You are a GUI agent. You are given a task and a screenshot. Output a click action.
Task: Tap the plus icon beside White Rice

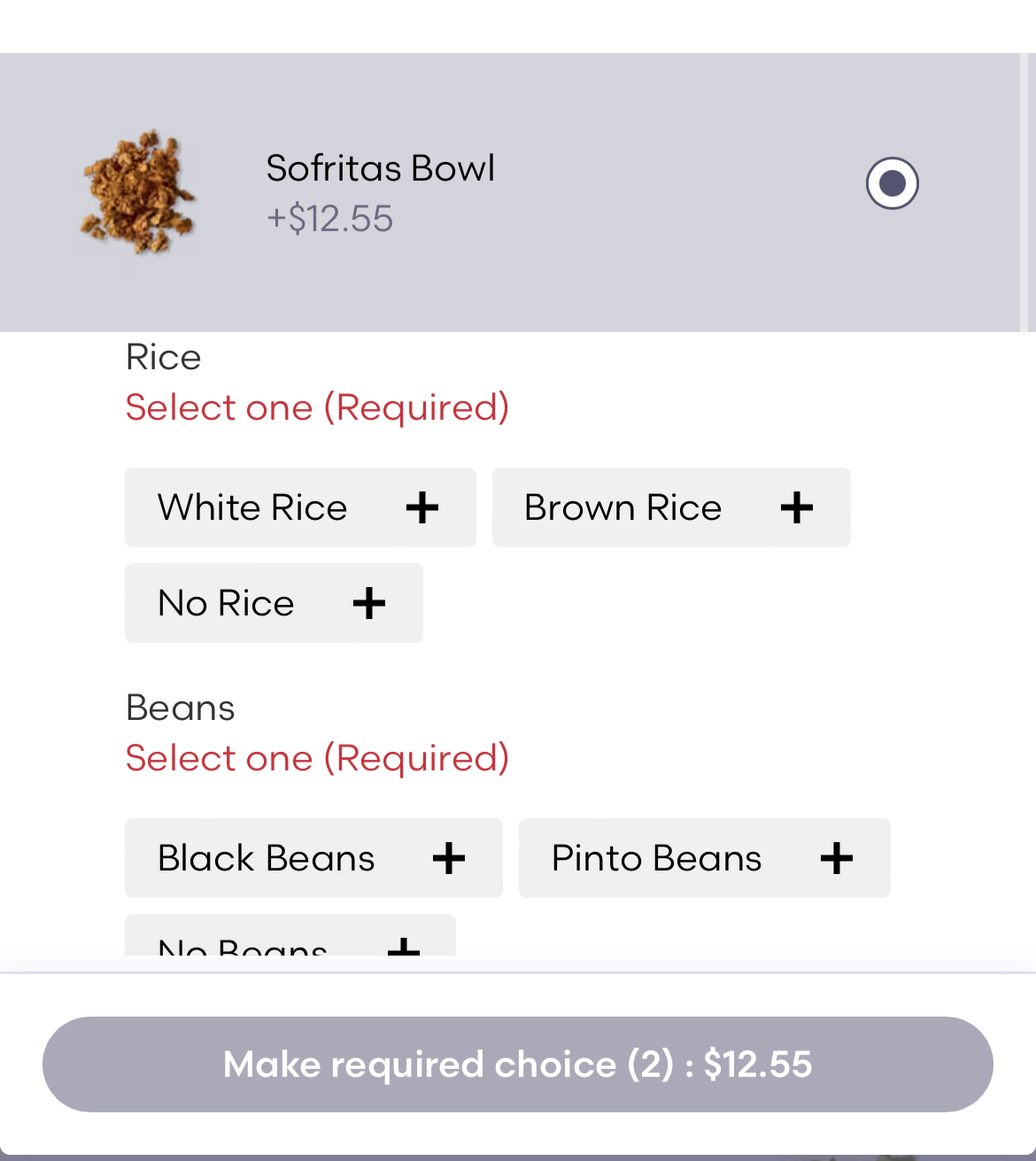[422, 507]
